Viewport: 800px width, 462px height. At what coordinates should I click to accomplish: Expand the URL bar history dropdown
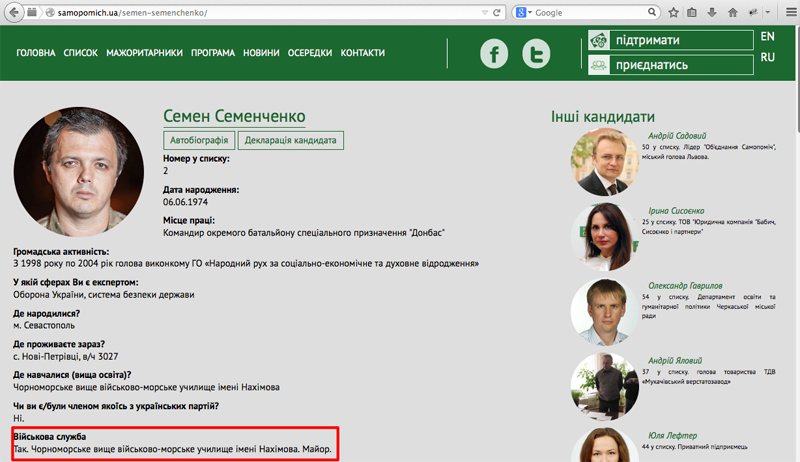coord(484,12)
